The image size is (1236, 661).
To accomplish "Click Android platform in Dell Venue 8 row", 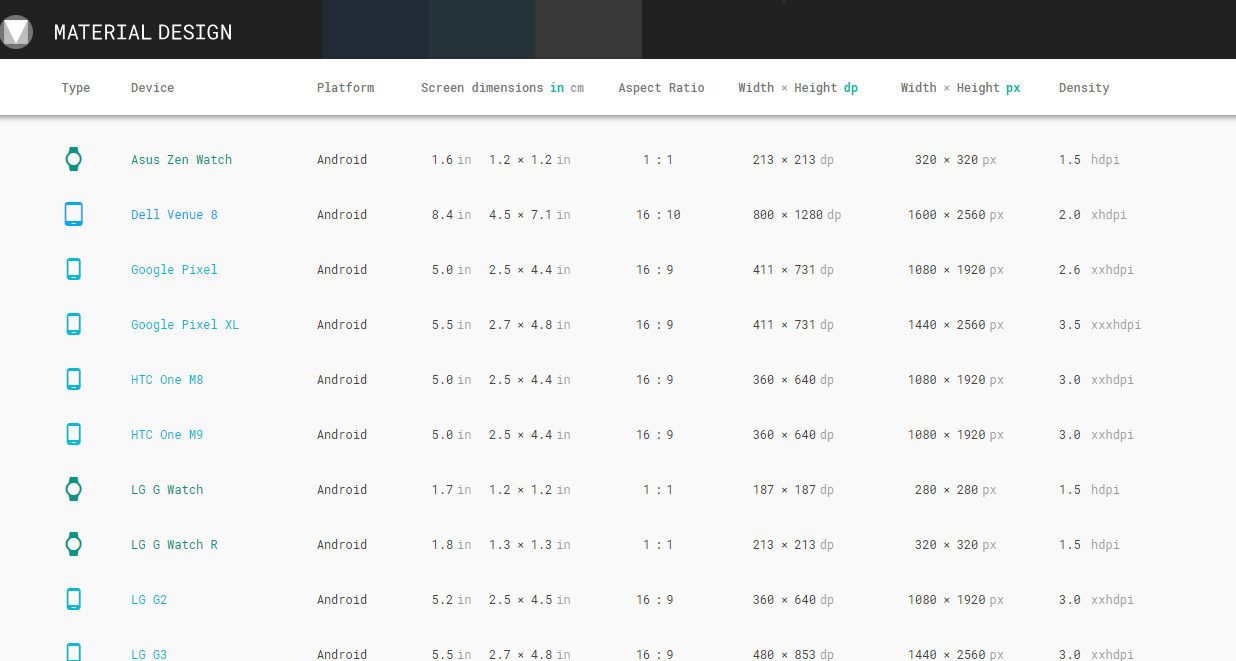I will coord(342,215).
